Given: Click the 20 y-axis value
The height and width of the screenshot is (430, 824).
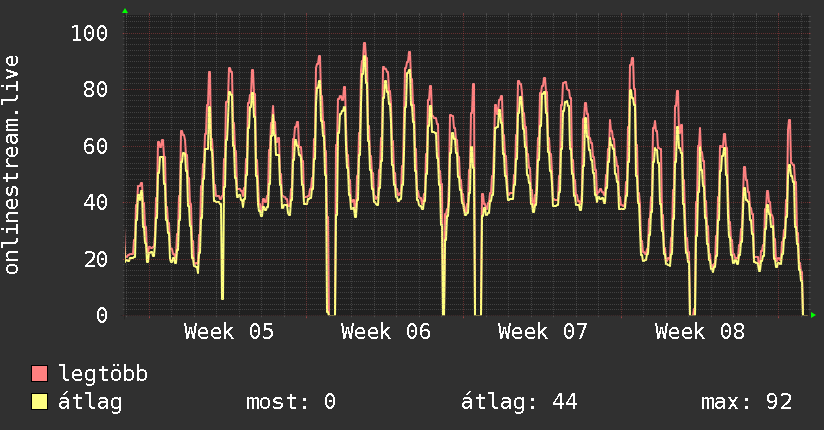Looking at the screenshot, I should point(96,259).
